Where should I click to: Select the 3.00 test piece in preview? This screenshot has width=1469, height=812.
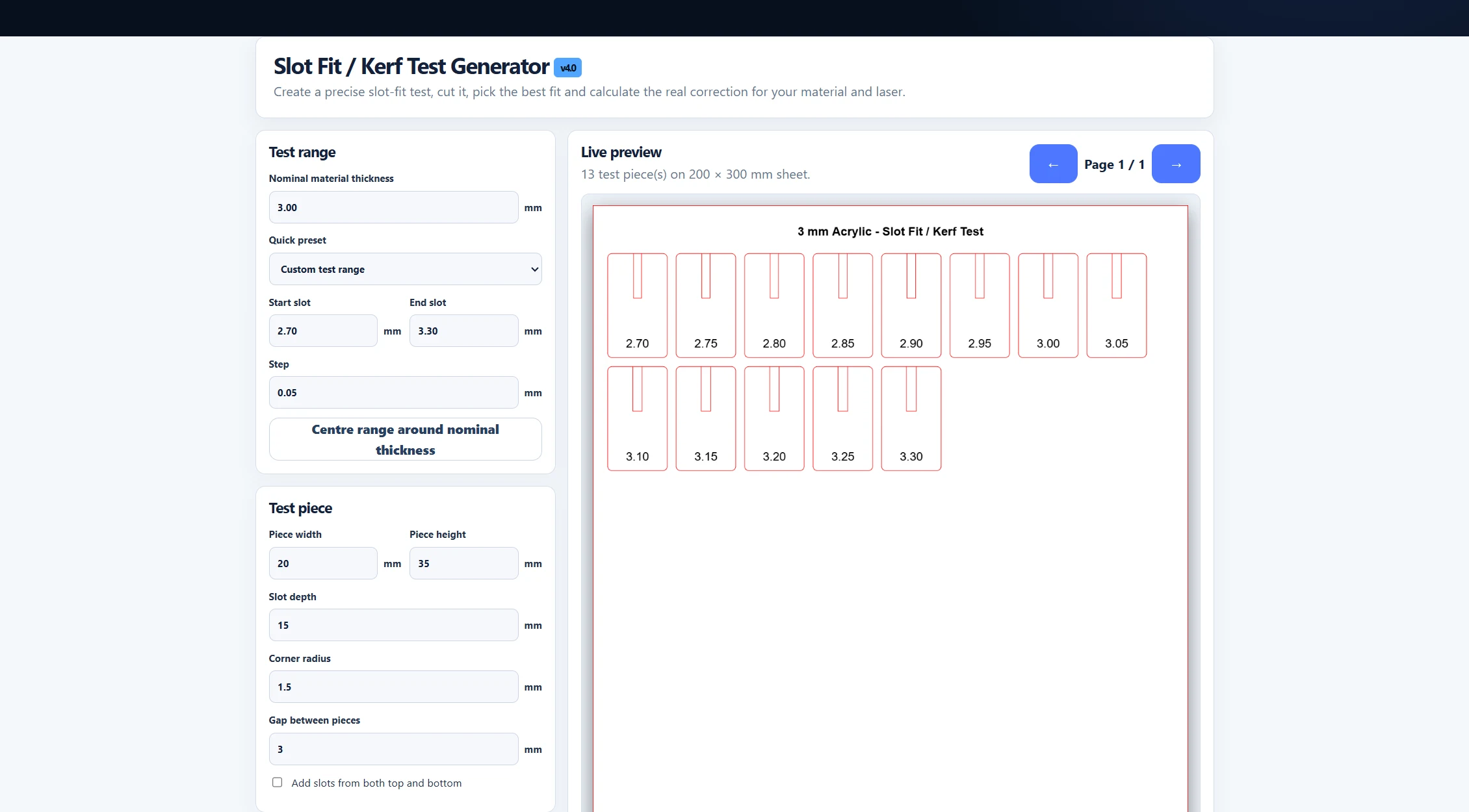(x=1048, y=305)
